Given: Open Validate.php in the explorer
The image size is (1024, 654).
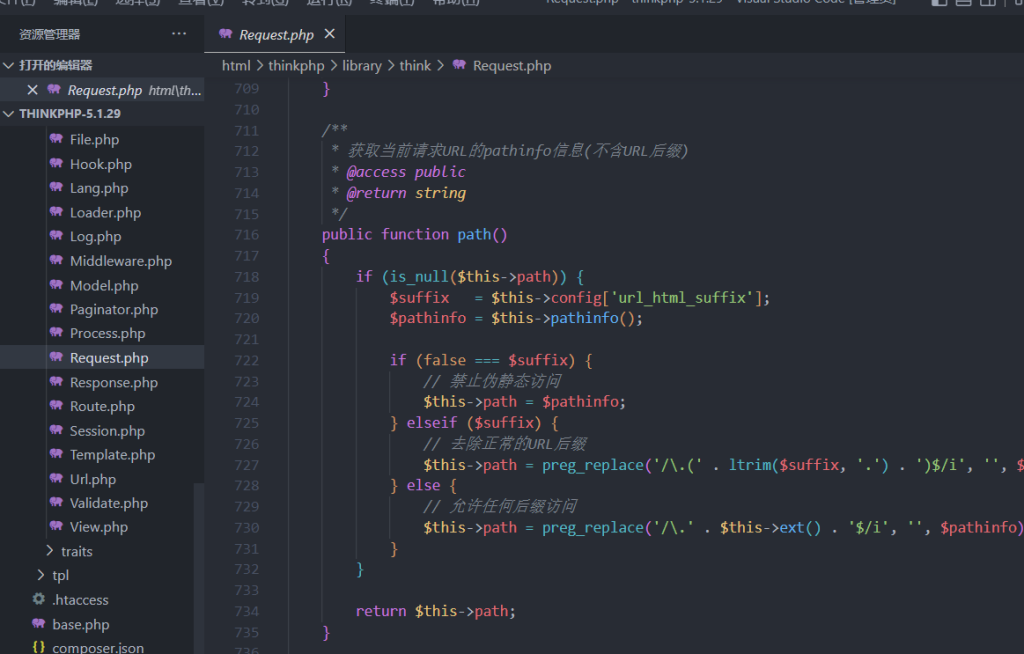Looking at the screenshot, I should click(x=108, y=503).
